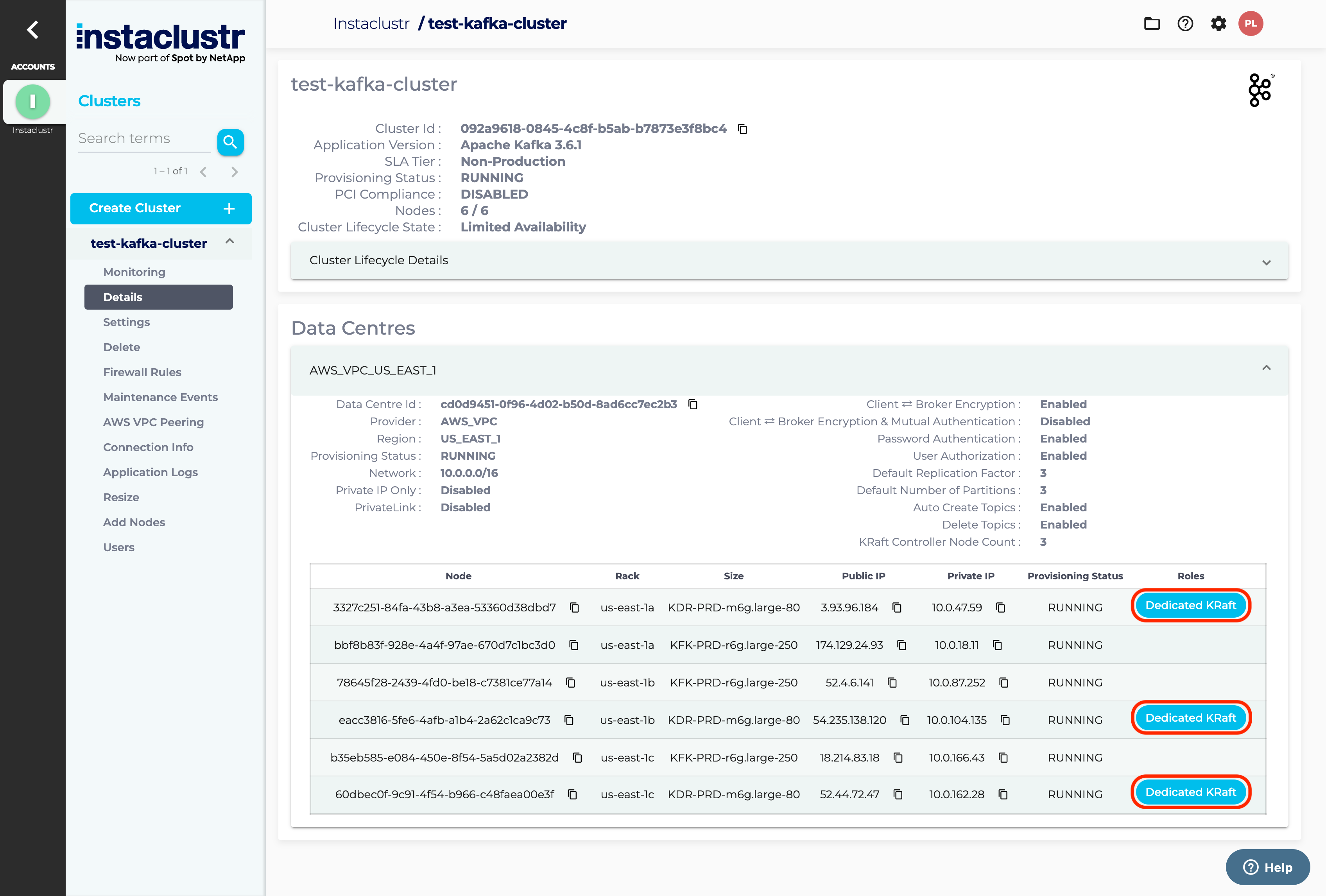Image resolution: width=1326 pixels, height=896 pixels.
Task: Copy the Cluster Id to clipboard
Action: click(742, 129)
